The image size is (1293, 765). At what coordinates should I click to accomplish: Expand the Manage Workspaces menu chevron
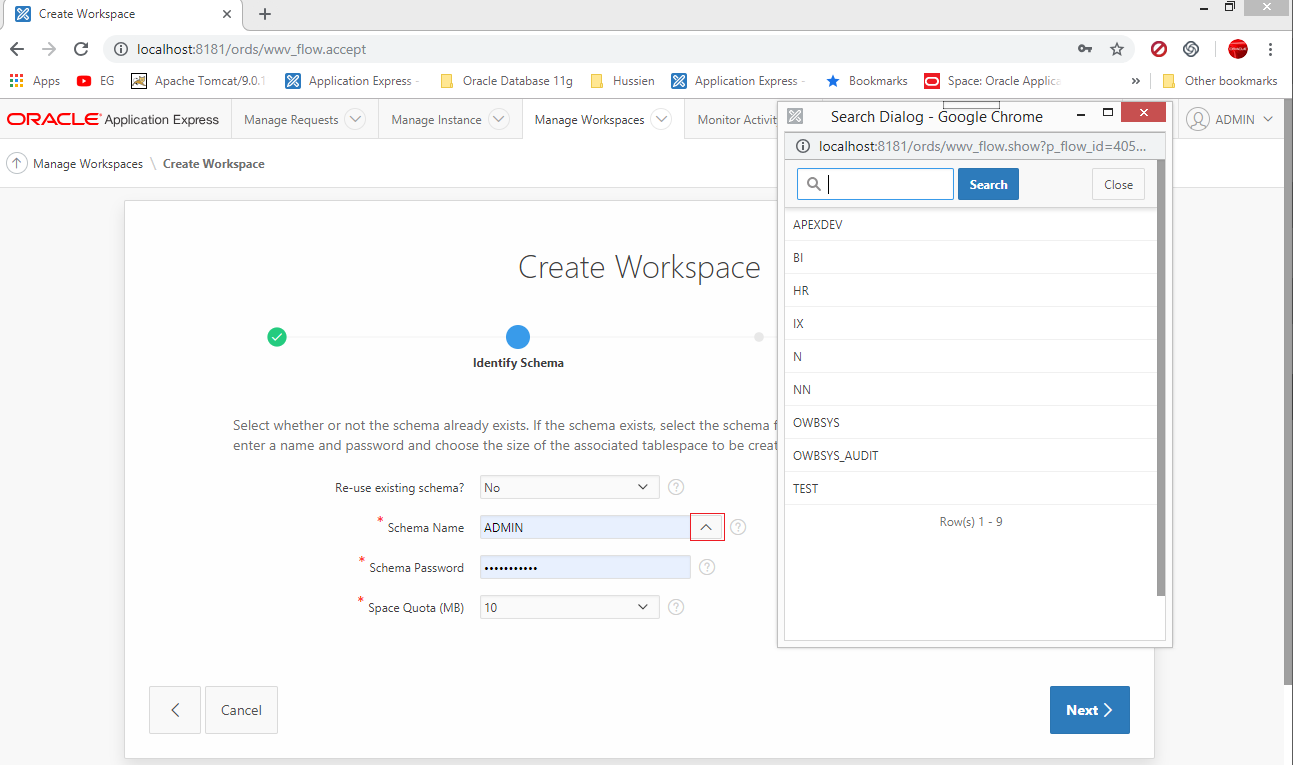(x=660, y=118)
